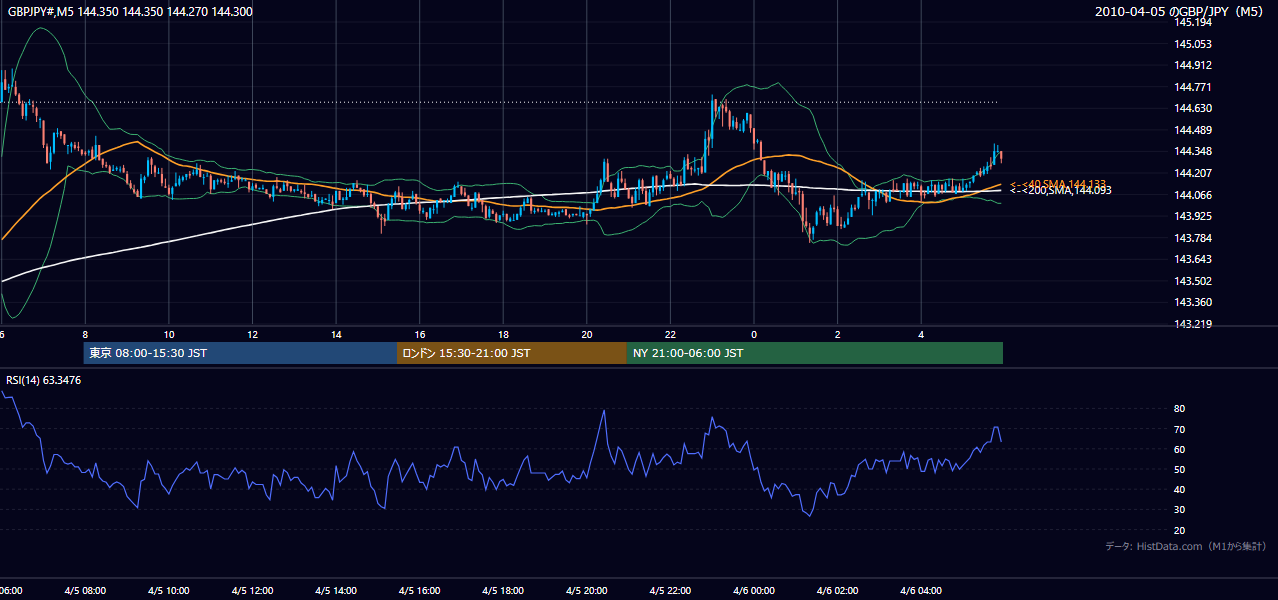Click RSI axis level 50

coord(1180,469)
